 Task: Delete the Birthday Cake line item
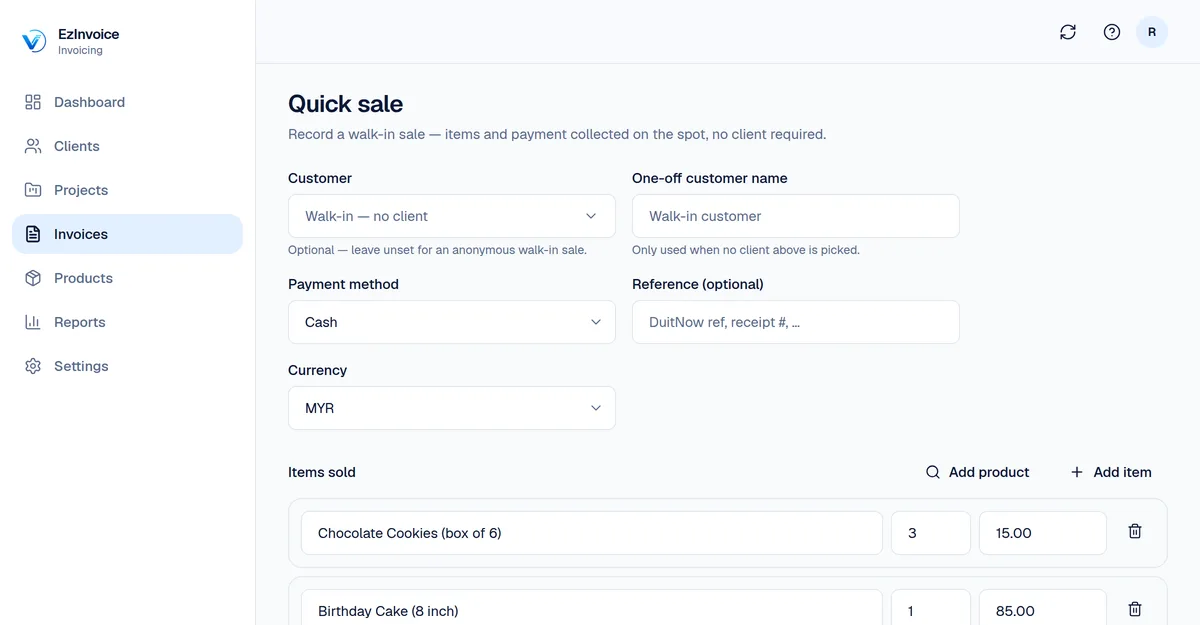tap(1135, 609)
